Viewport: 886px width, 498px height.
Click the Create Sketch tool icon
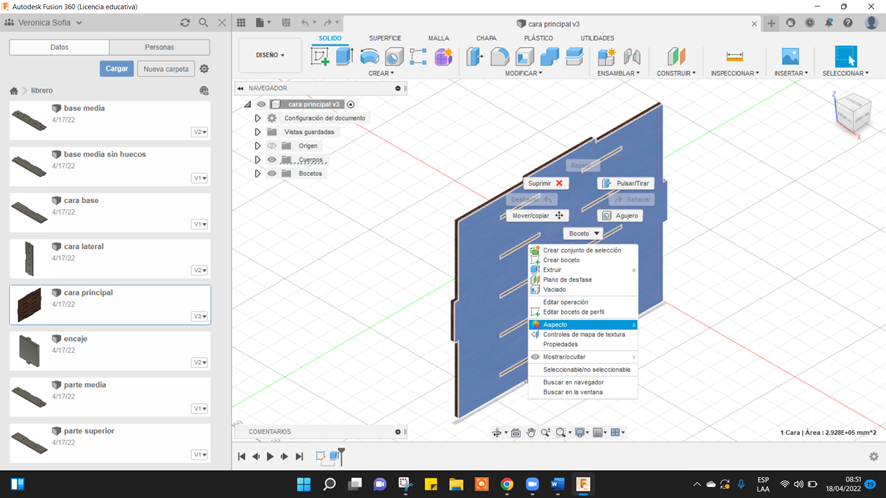click(321, 57)
